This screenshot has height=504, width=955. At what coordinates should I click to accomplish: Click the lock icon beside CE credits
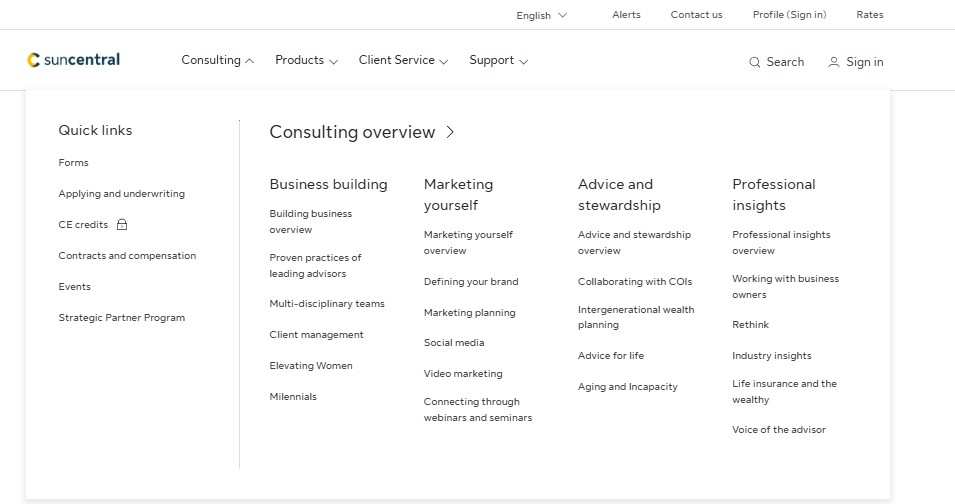point(122,225)
